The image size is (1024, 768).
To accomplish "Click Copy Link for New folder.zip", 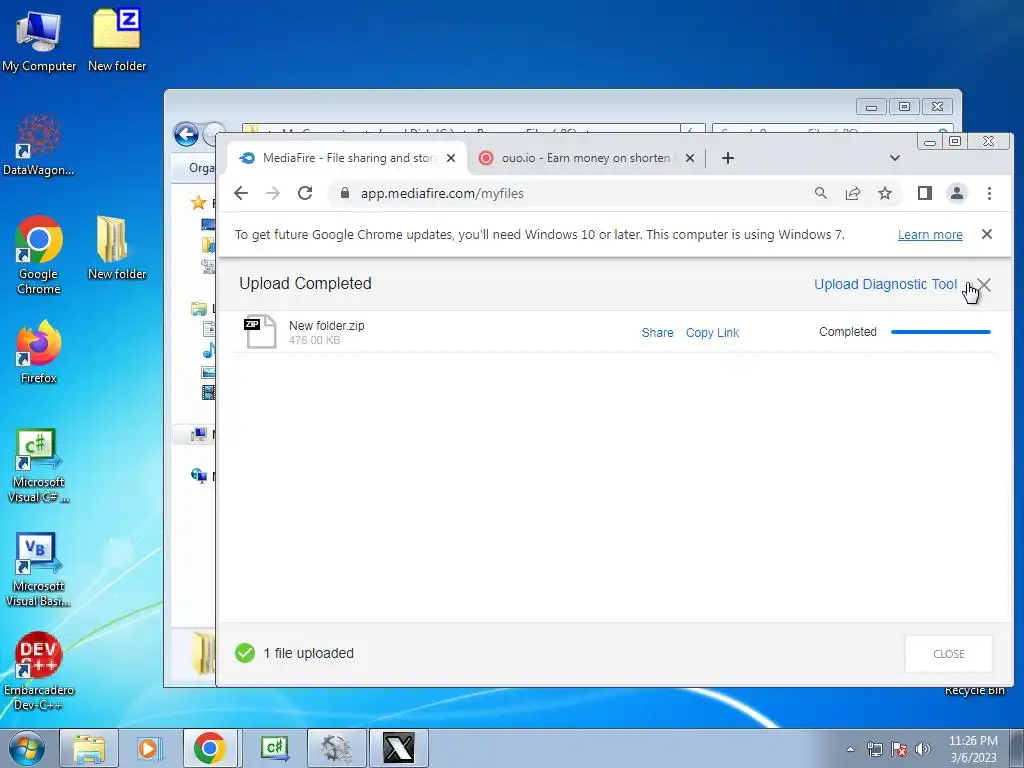I will point(712,332).
